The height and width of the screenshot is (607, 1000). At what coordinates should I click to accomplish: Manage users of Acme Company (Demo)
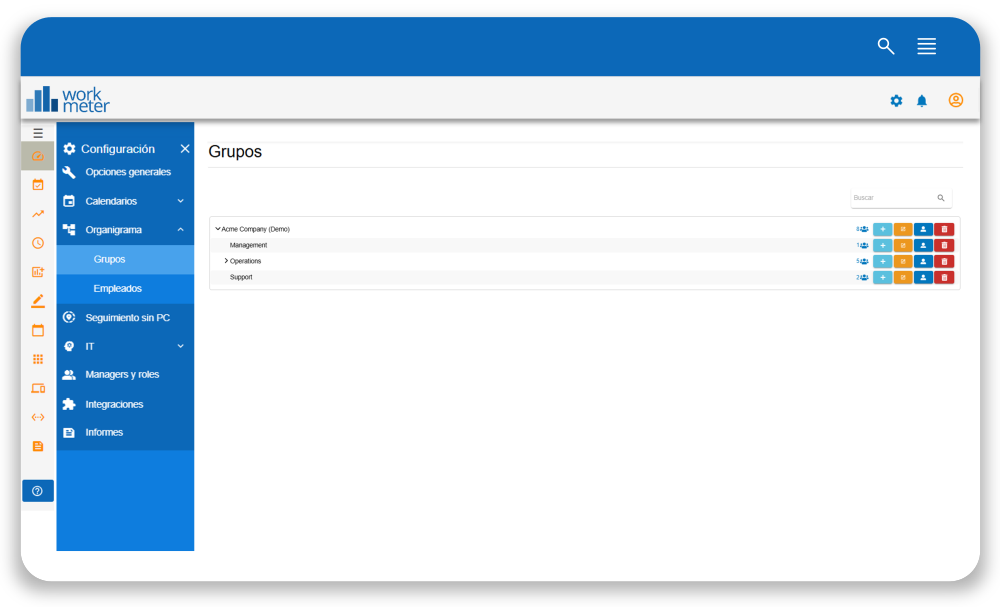click(923, 229)
